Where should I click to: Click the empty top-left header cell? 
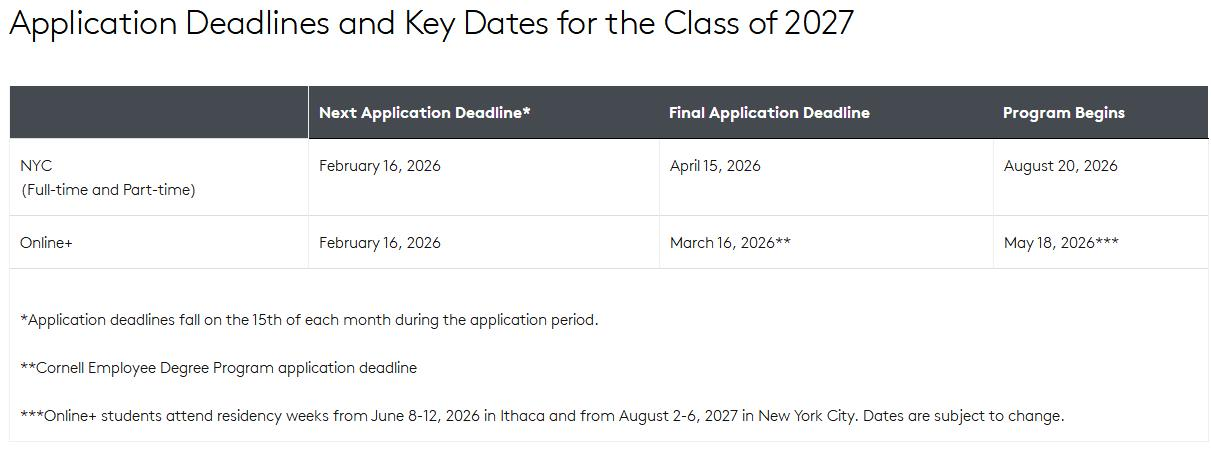click(x=159, y=112)
